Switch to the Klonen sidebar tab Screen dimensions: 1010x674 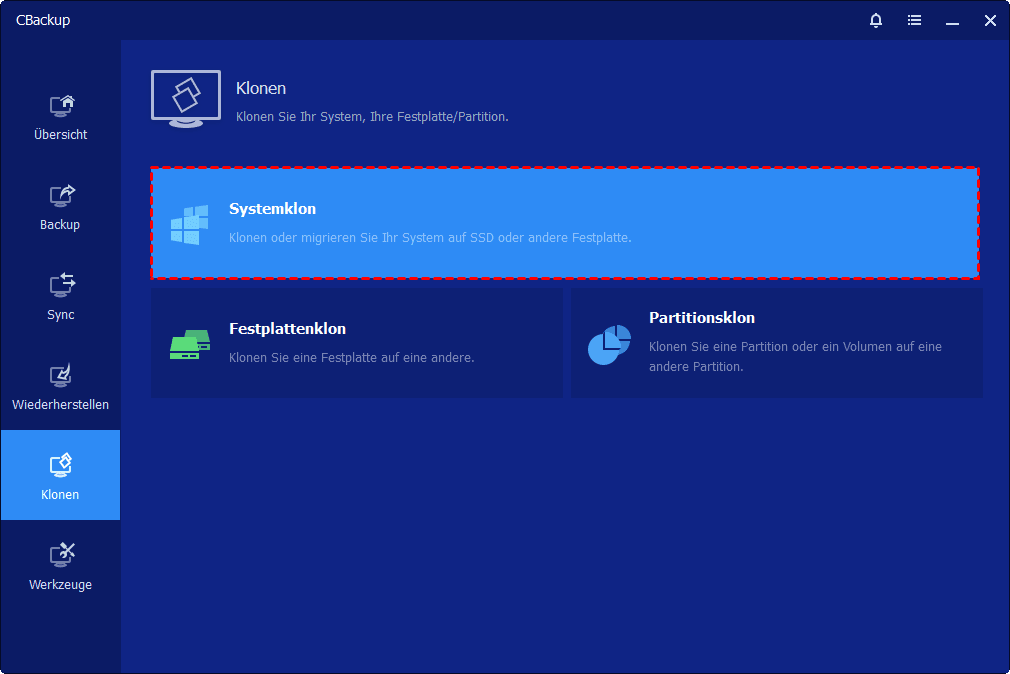tap(60, 475)
